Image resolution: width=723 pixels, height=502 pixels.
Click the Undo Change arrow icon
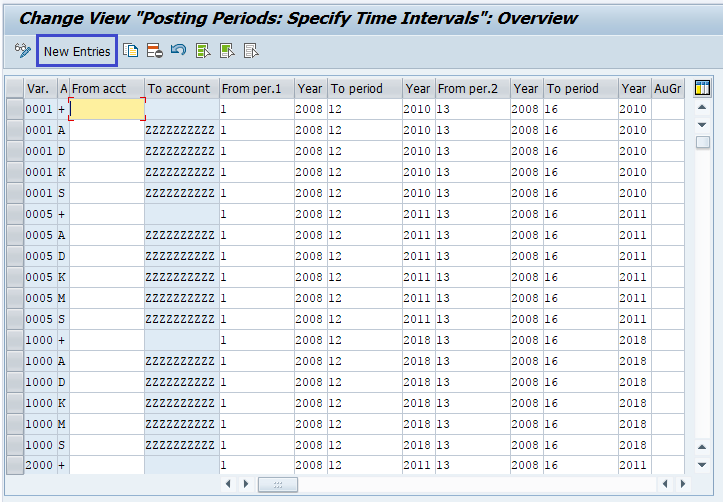point(179,51)
